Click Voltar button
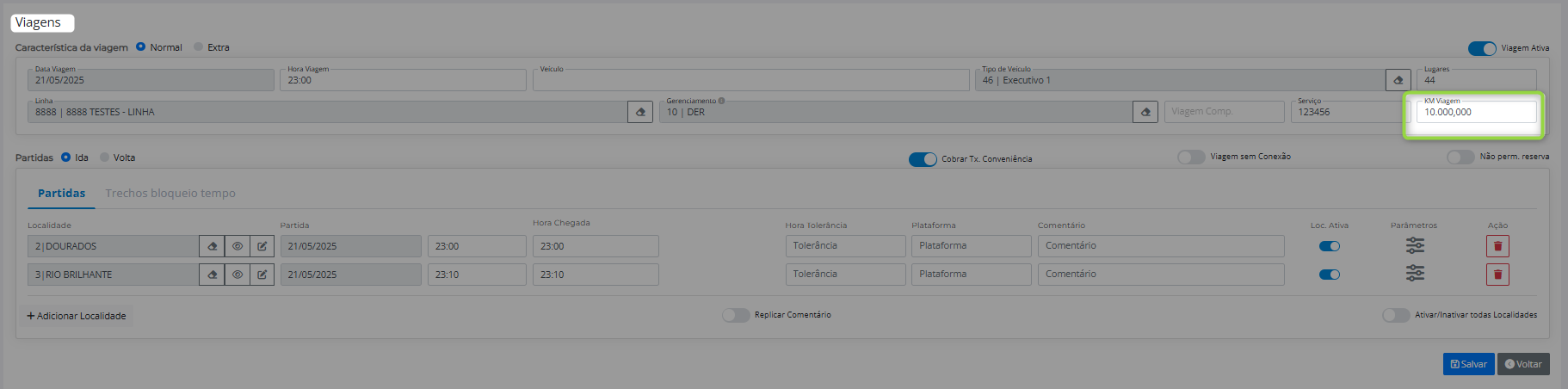Image resolution: width=1568 pixels, height=389 pixels. point(1523,364)
